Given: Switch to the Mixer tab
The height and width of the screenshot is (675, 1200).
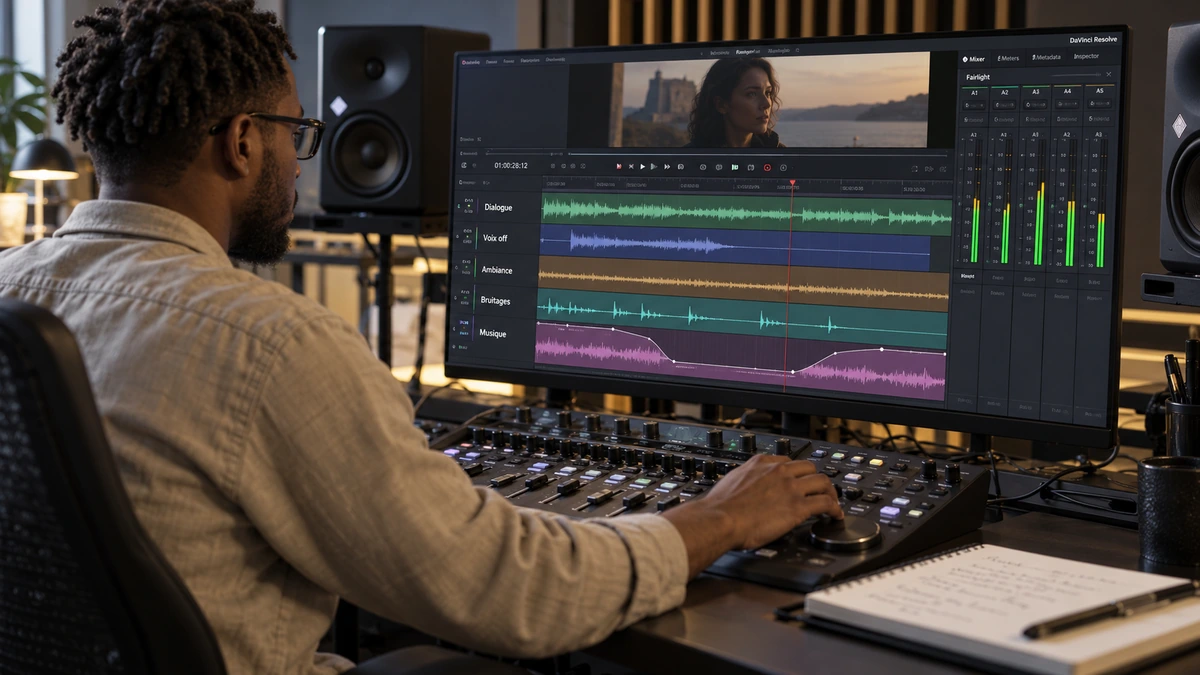Looking at the screenshot, I should coord(975,58).
